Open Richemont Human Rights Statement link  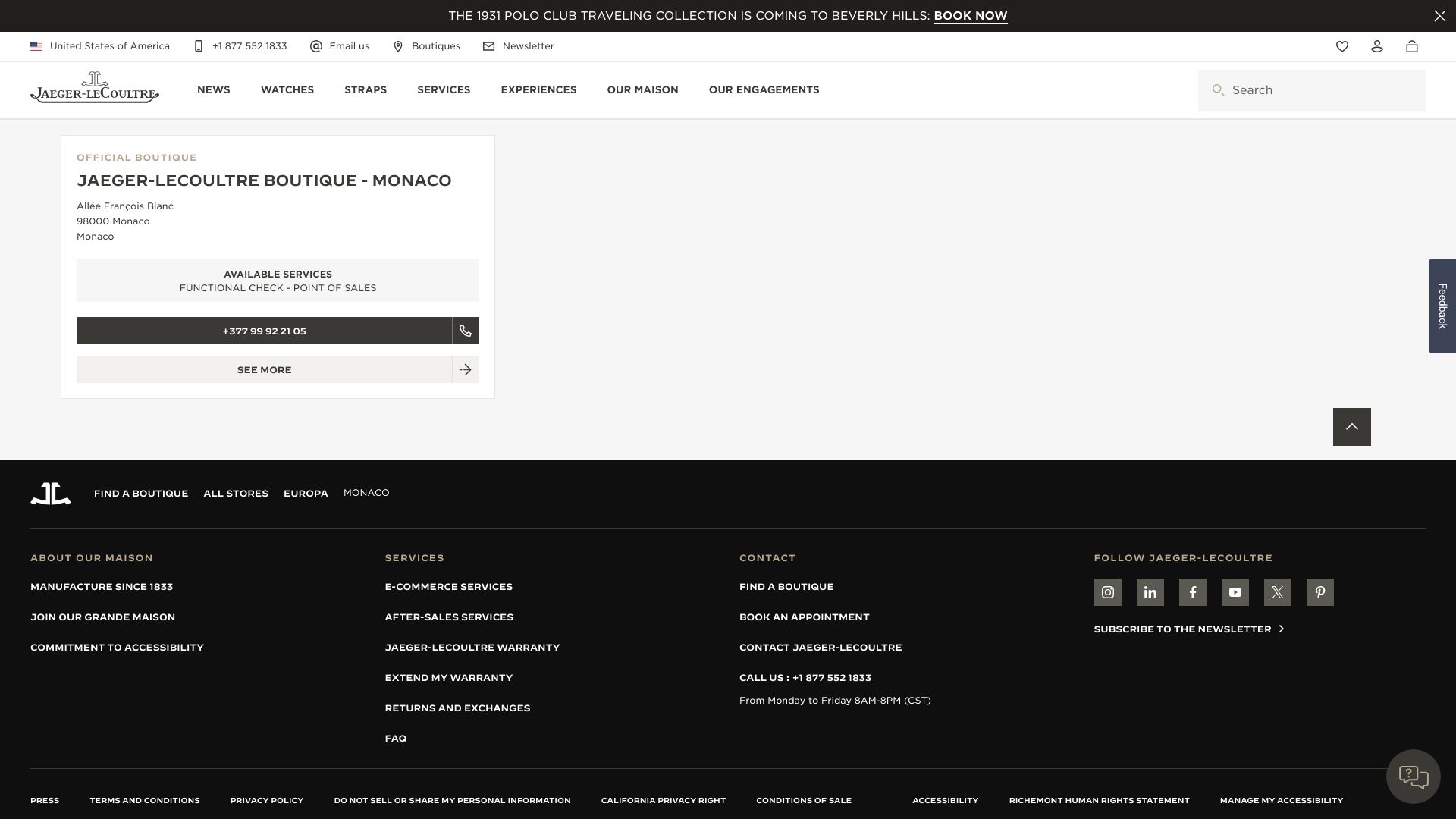coord(1100,801)
